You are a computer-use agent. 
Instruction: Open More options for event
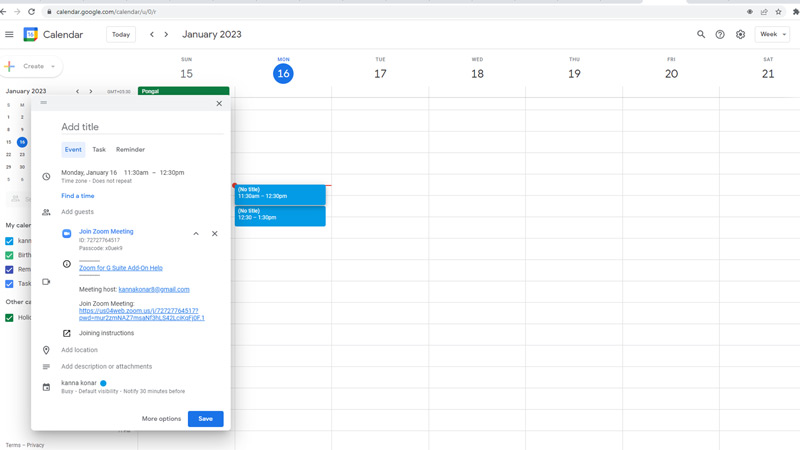(x=161, y=418)
